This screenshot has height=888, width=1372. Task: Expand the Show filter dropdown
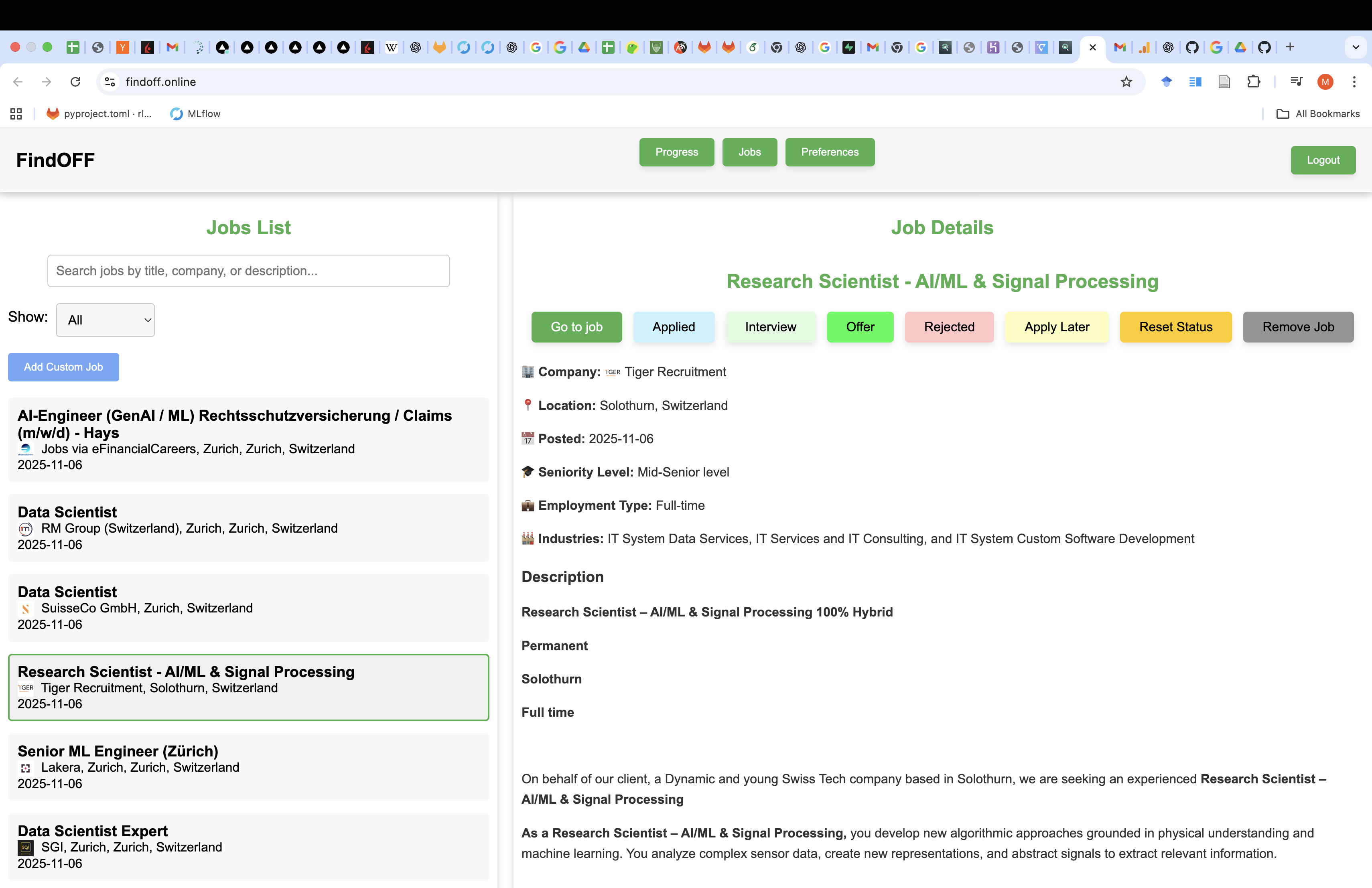click(x=106, y=320)
